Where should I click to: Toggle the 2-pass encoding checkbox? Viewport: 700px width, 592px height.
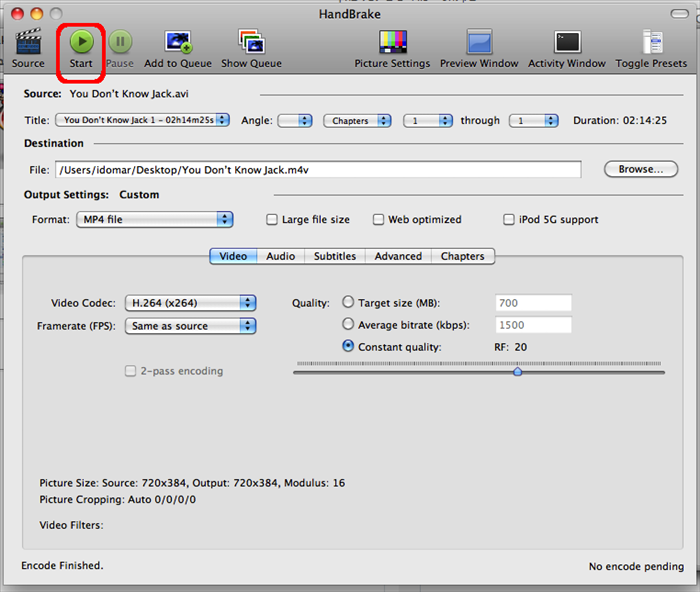click(x=130, y=371)
